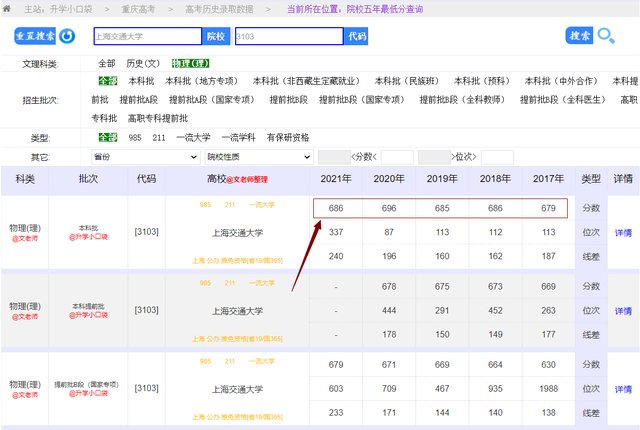
Task: Filter by 一流学科 type
Action: [x=238, y=138]
